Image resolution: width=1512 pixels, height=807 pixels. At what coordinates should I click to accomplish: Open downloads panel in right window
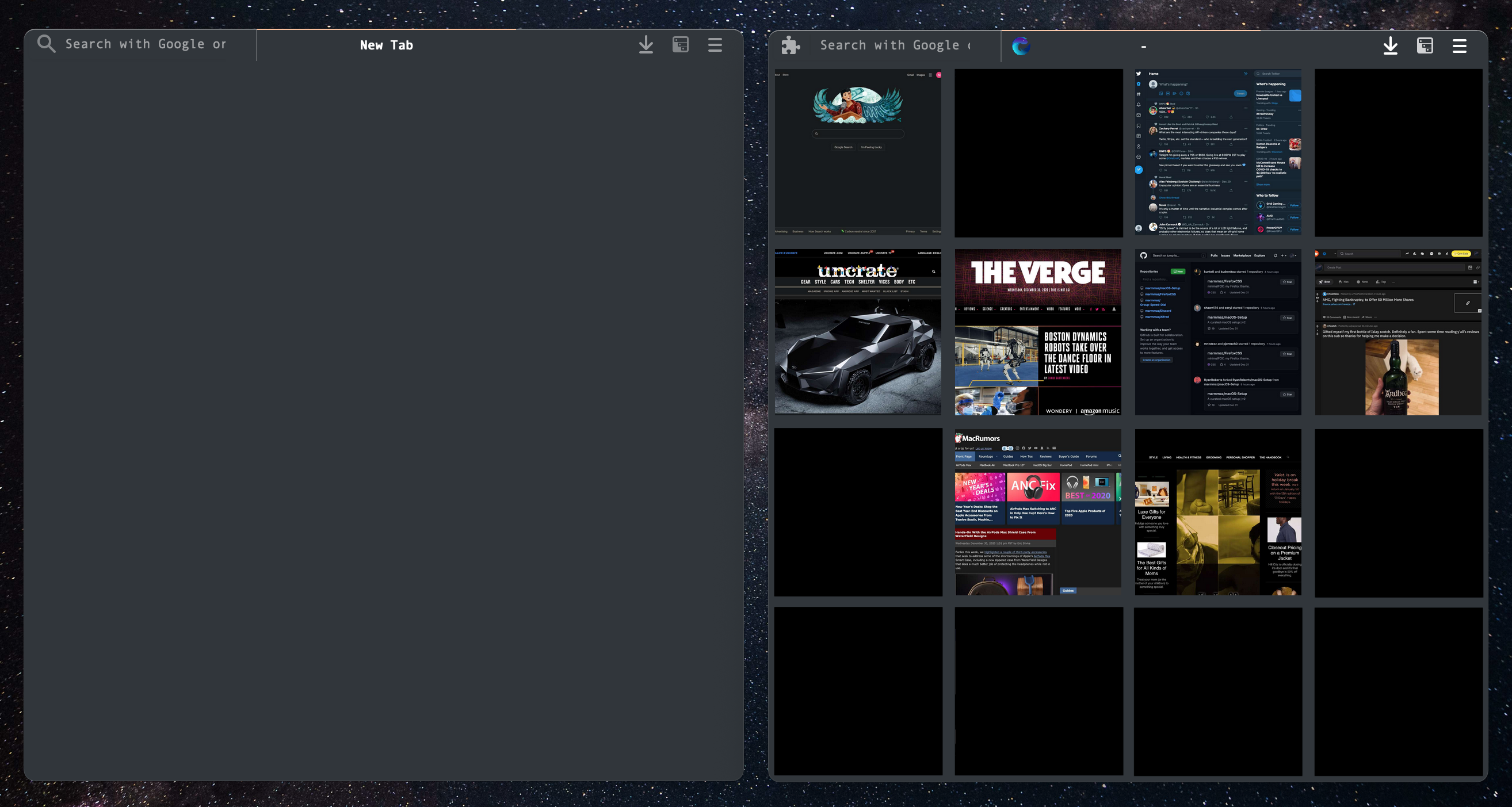(1390, 46)
